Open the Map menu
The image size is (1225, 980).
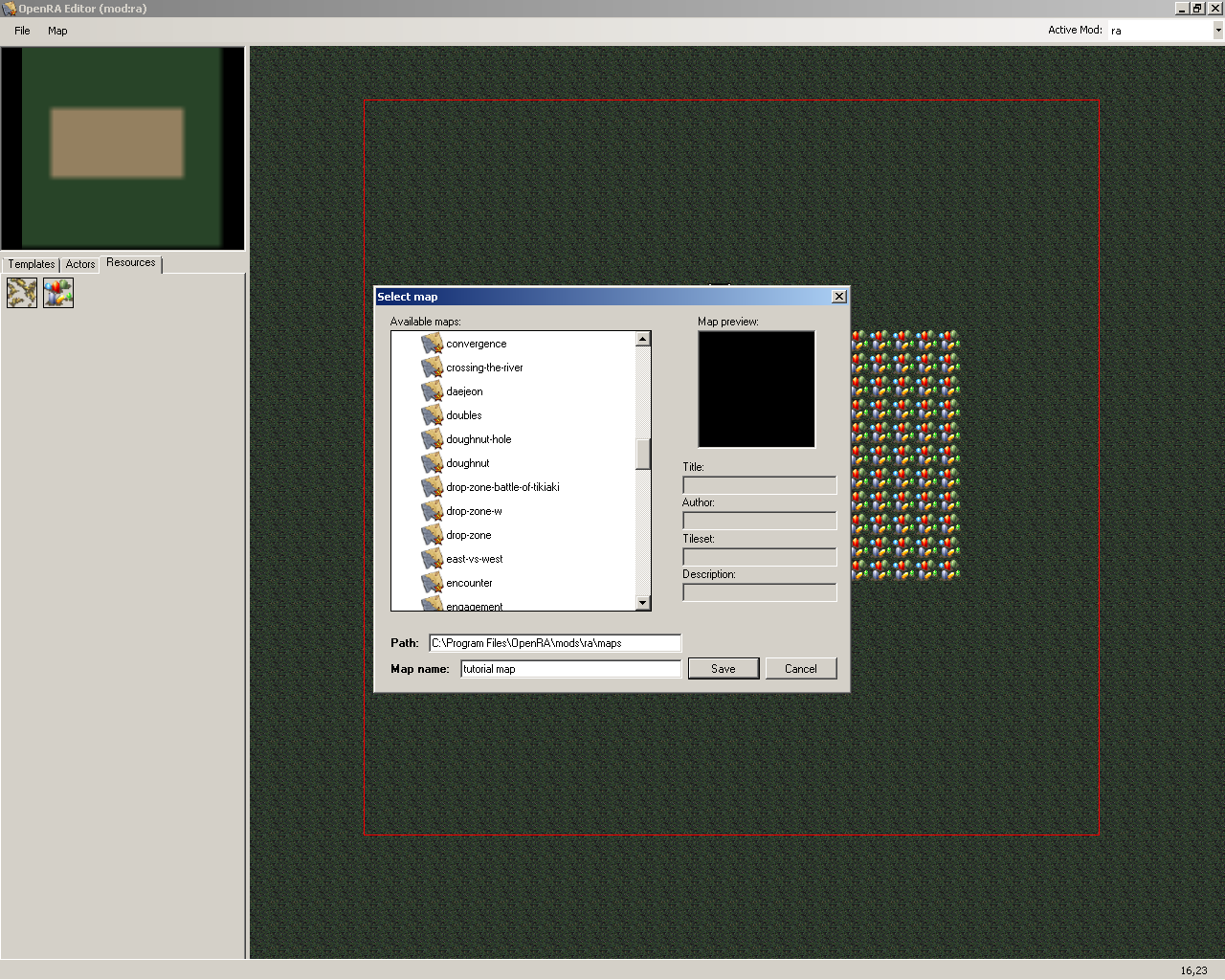[x=57, y=31]
